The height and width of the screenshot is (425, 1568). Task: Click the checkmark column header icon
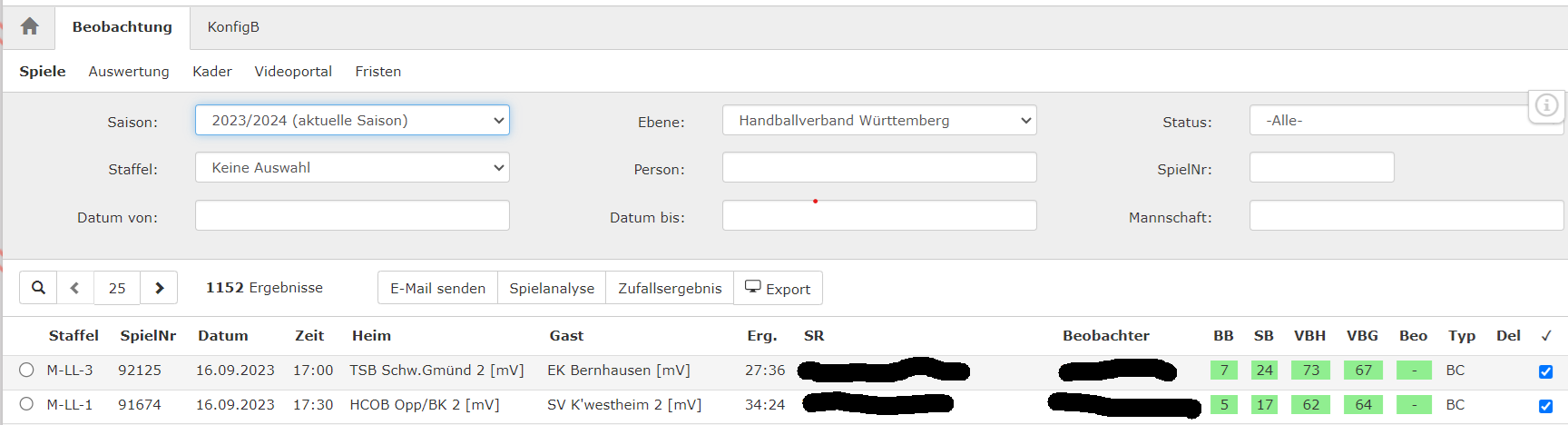coord(1546,336)
